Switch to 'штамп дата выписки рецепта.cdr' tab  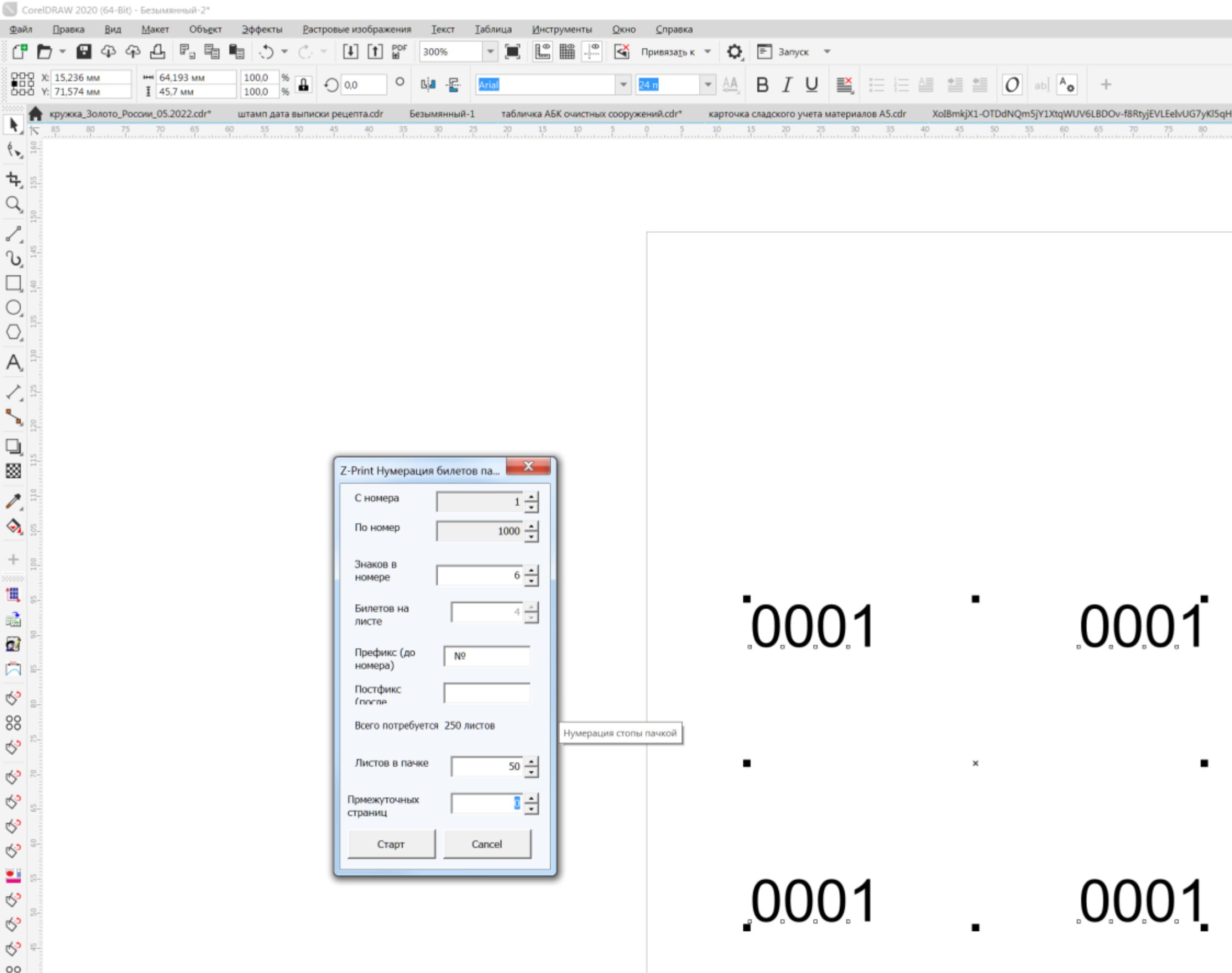click(310, 114)
